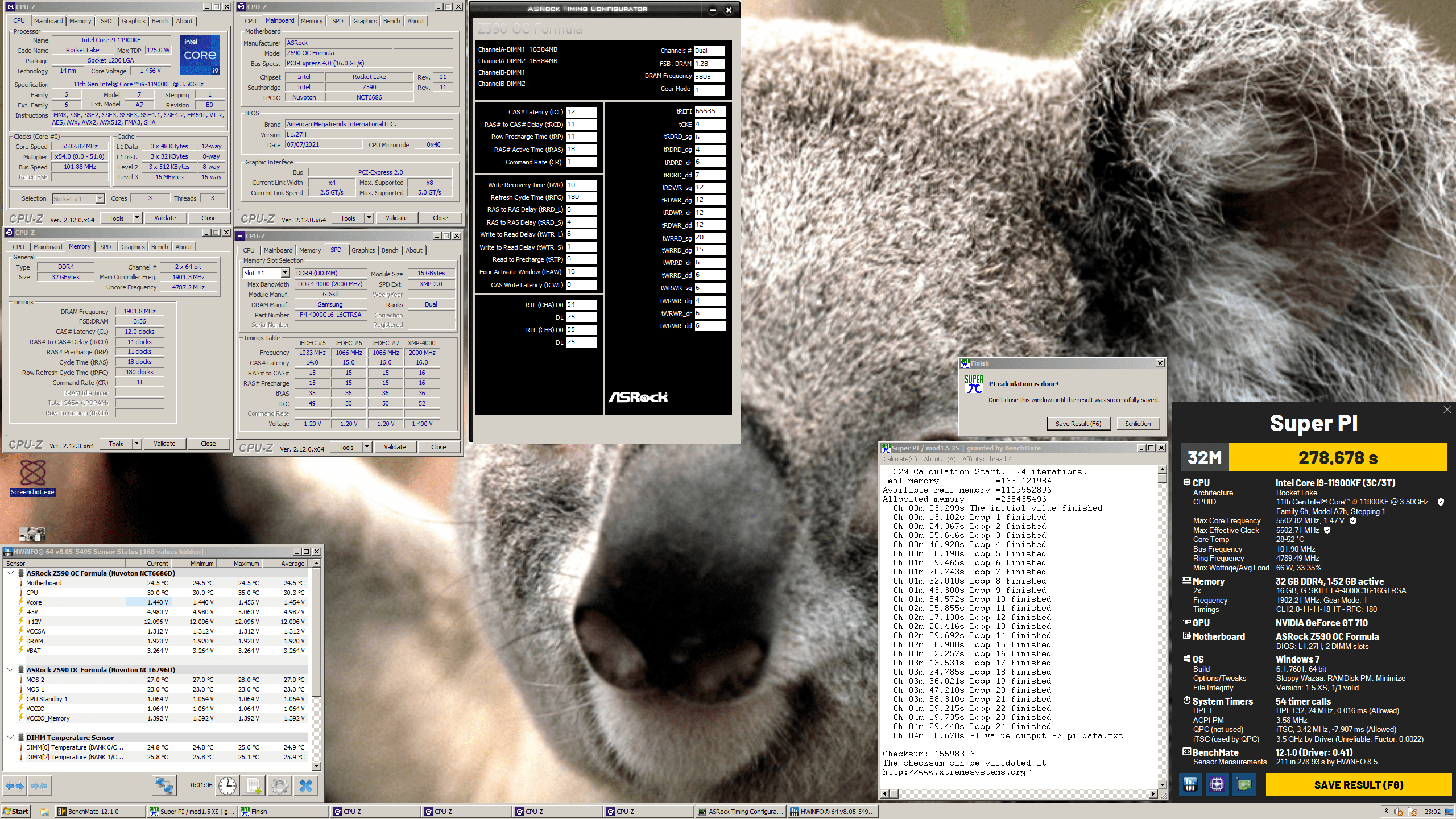Launch GPU-Z card icon in BenchMate panel
The width and height of the screenshot is (1456, 819).
point(1244,785)
